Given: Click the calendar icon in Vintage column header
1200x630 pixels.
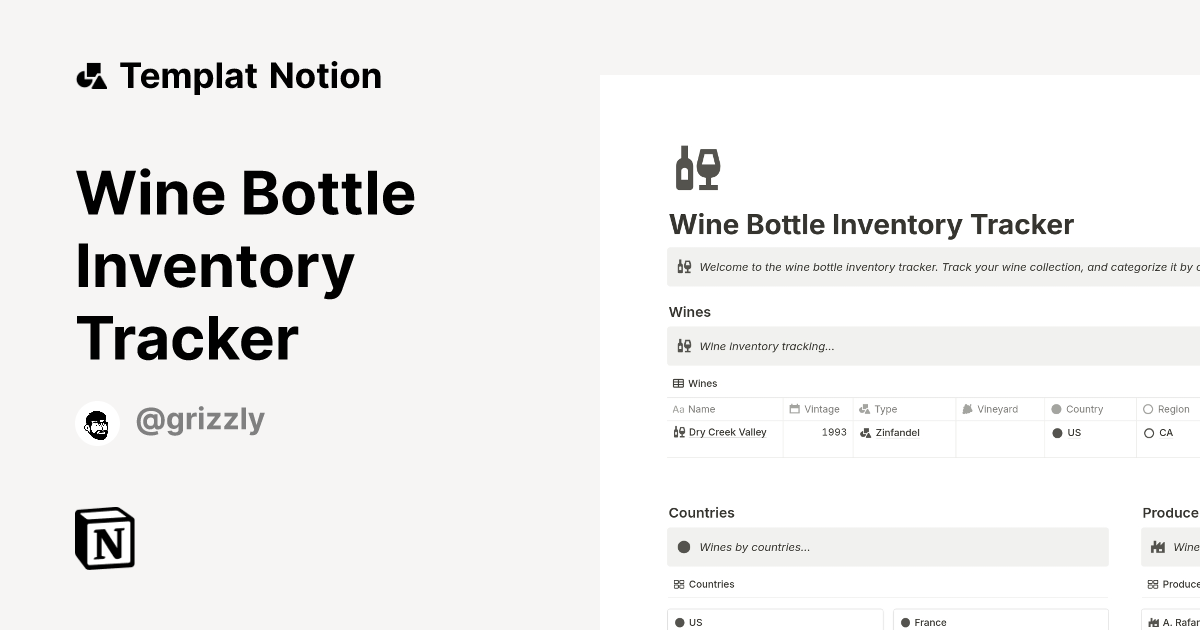Looking at the screenshot, I should click(795, 409).
